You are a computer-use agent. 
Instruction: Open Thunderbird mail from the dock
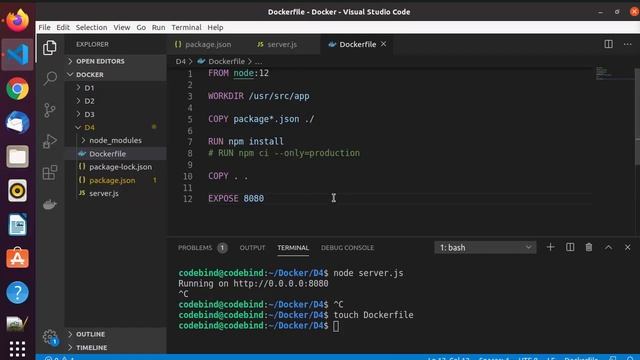17,122
